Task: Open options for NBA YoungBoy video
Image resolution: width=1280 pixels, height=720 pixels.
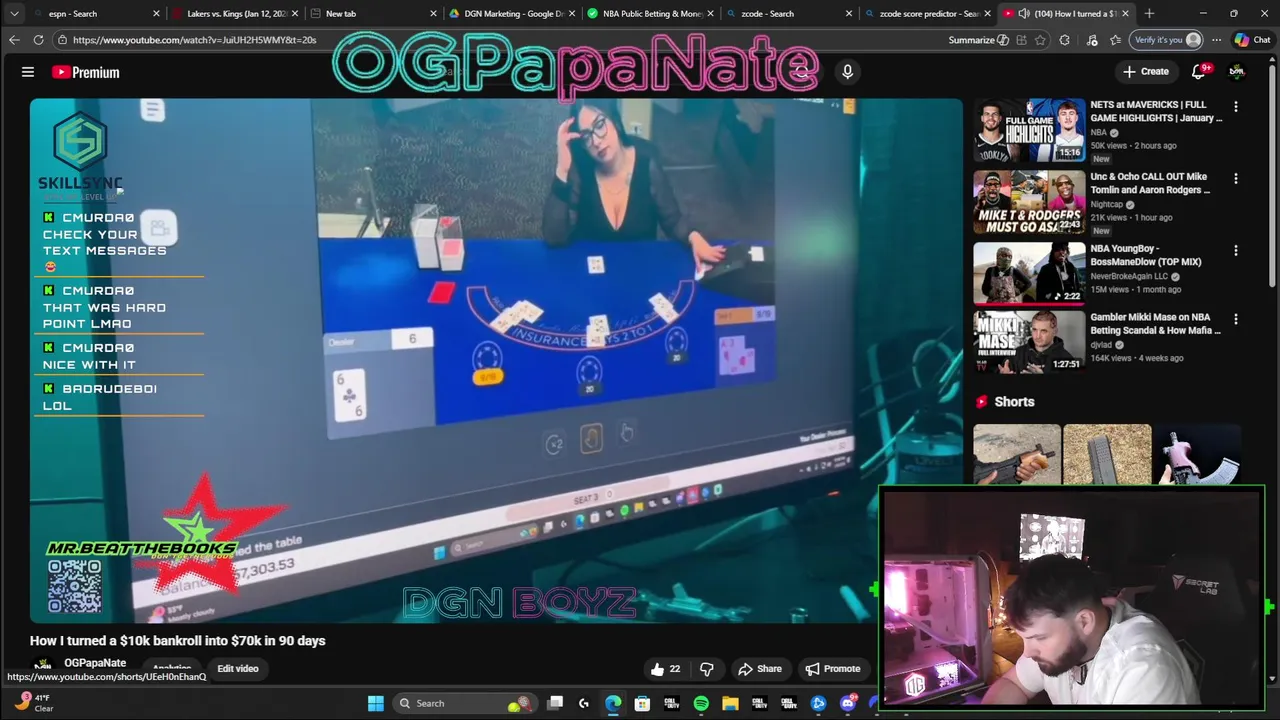Action: click(x=1236, y=250)
